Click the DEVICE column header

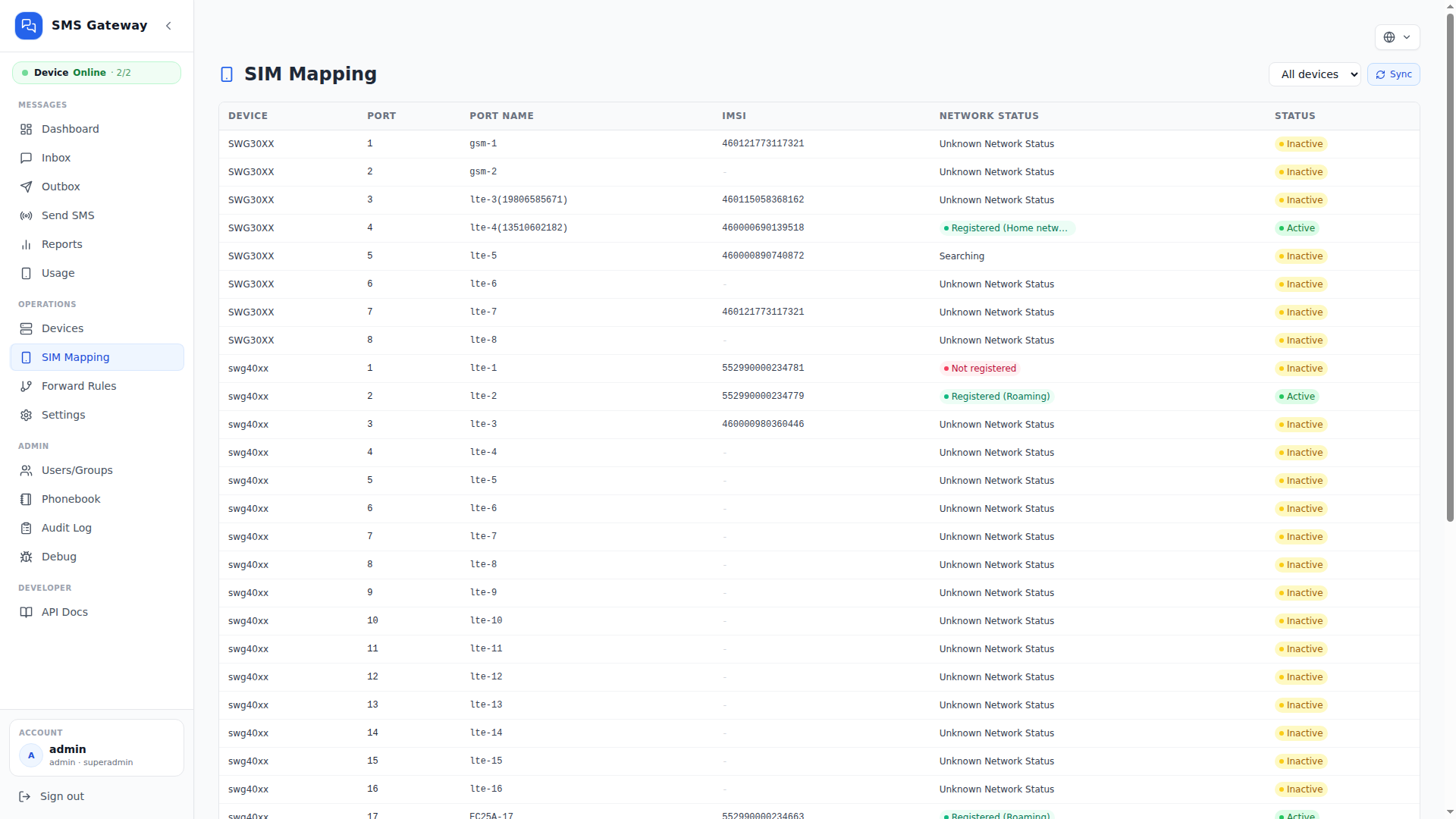[248, 116]
